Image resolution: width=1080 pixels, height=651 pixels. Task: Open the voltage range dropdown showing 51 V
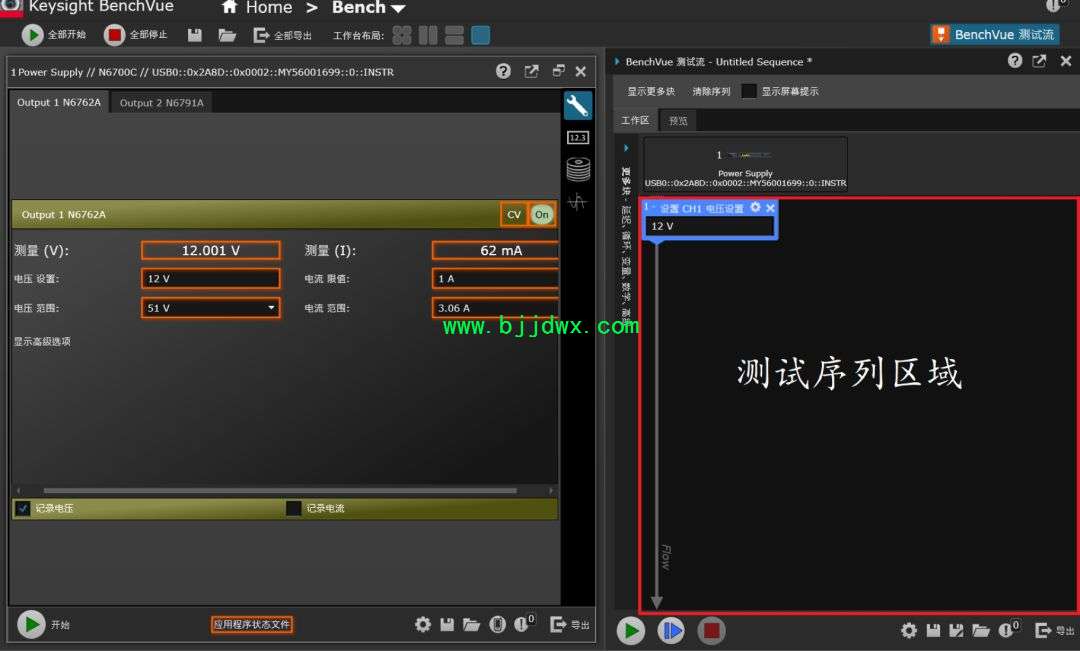point(211,307)
